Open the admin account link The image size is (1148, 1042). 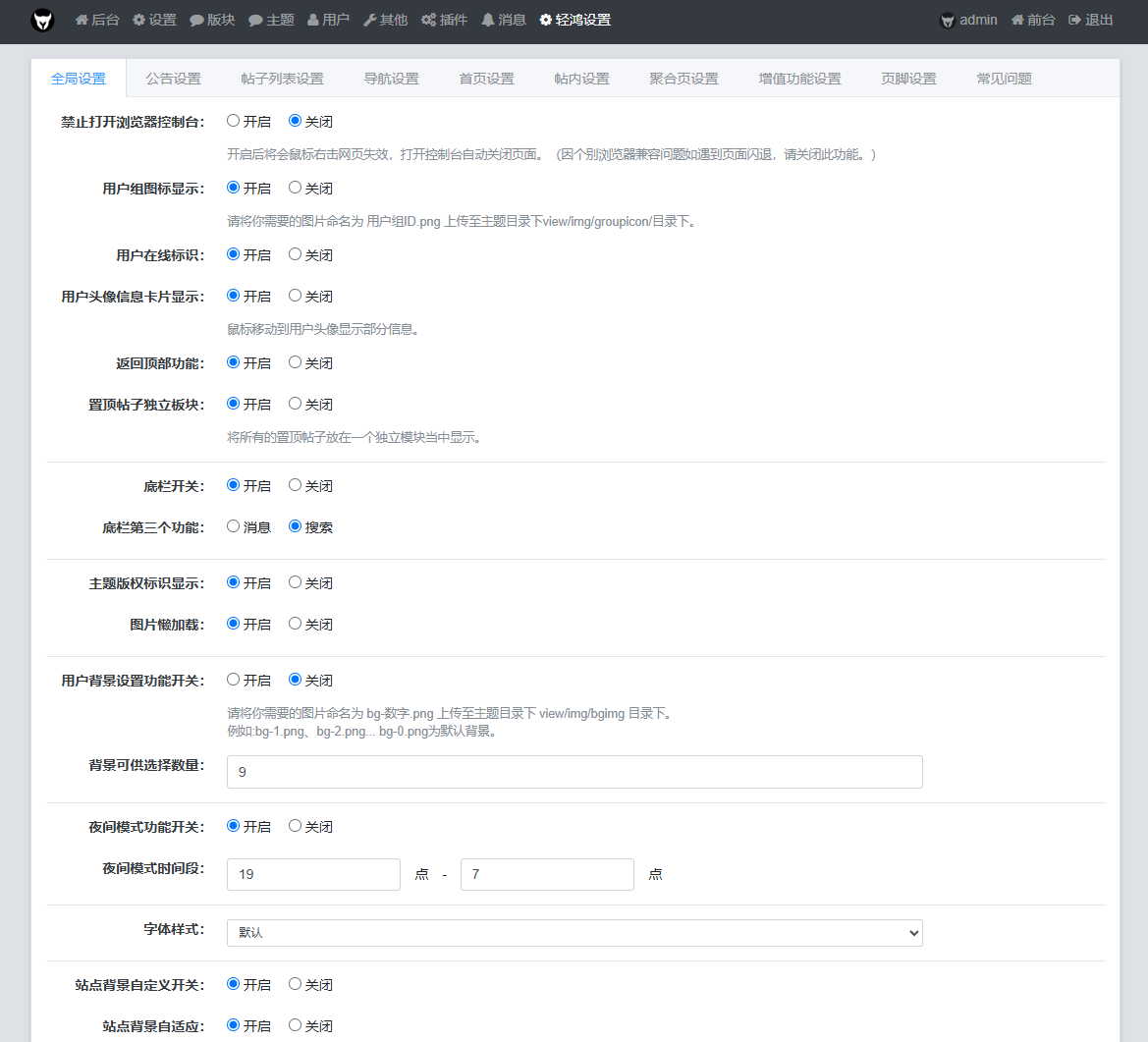tap(968, 20)
